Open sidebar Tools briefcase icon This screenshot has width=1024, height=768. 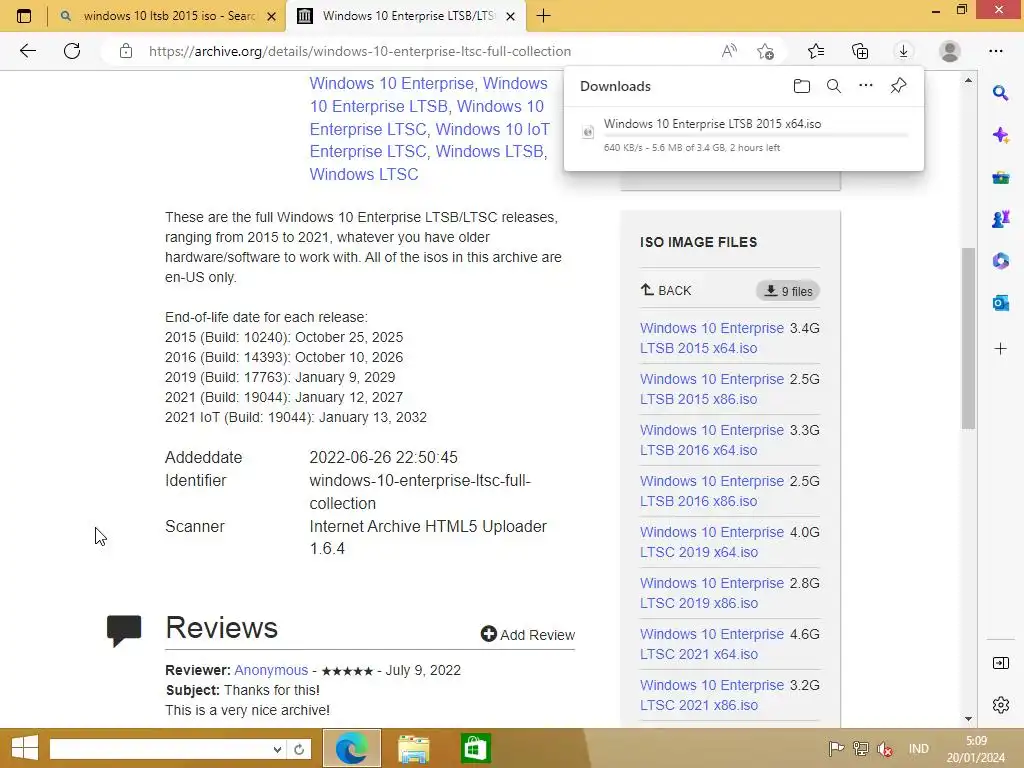point(1000,177)
